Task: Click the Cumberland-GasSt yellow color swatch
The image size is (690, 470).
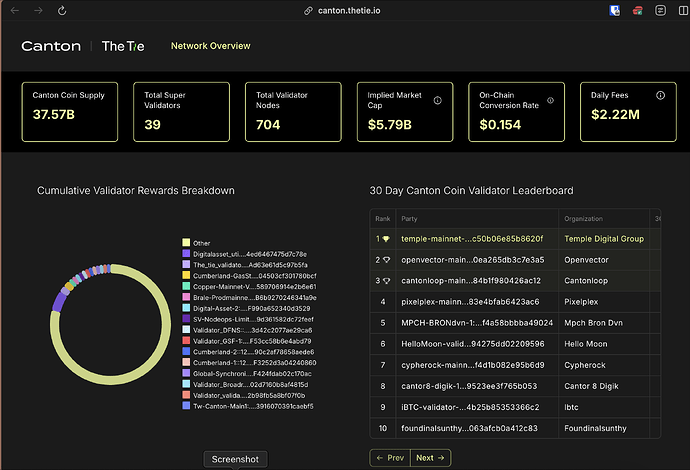Action: pos(186,276)
